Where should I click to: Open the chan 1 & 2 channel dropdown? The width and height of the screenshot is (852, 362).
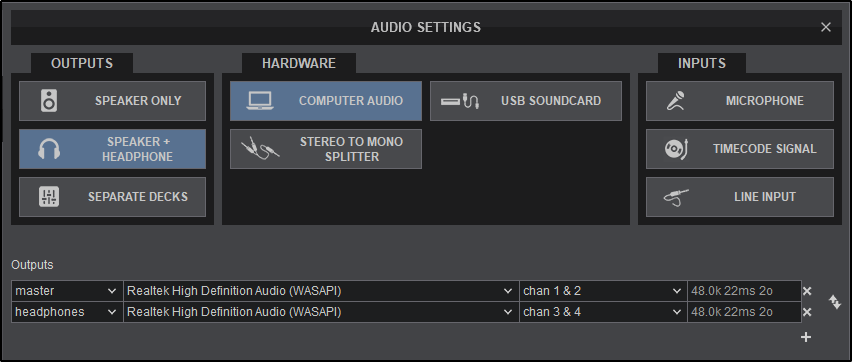pos(603,291)
